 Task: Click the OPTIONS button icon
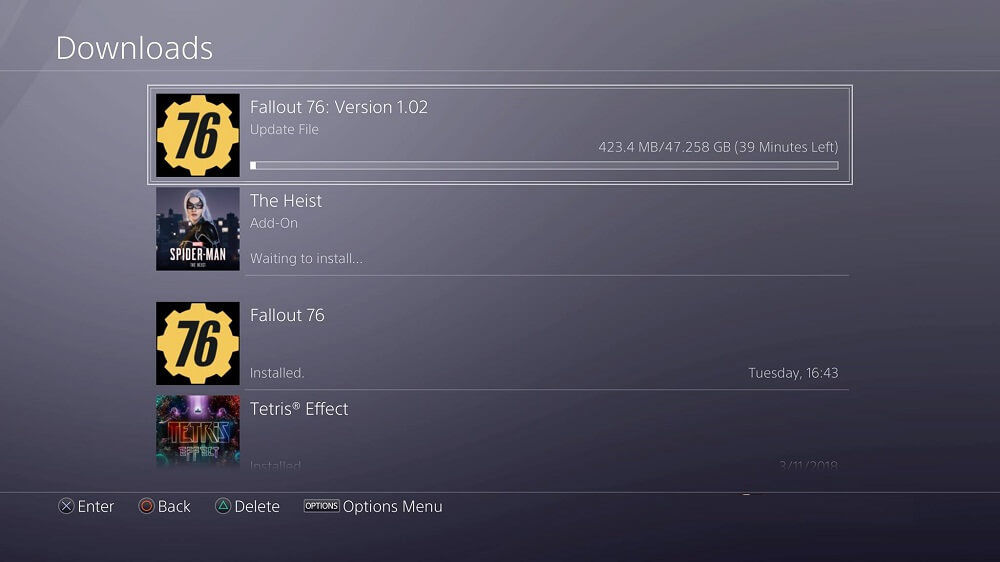point(321,506)
